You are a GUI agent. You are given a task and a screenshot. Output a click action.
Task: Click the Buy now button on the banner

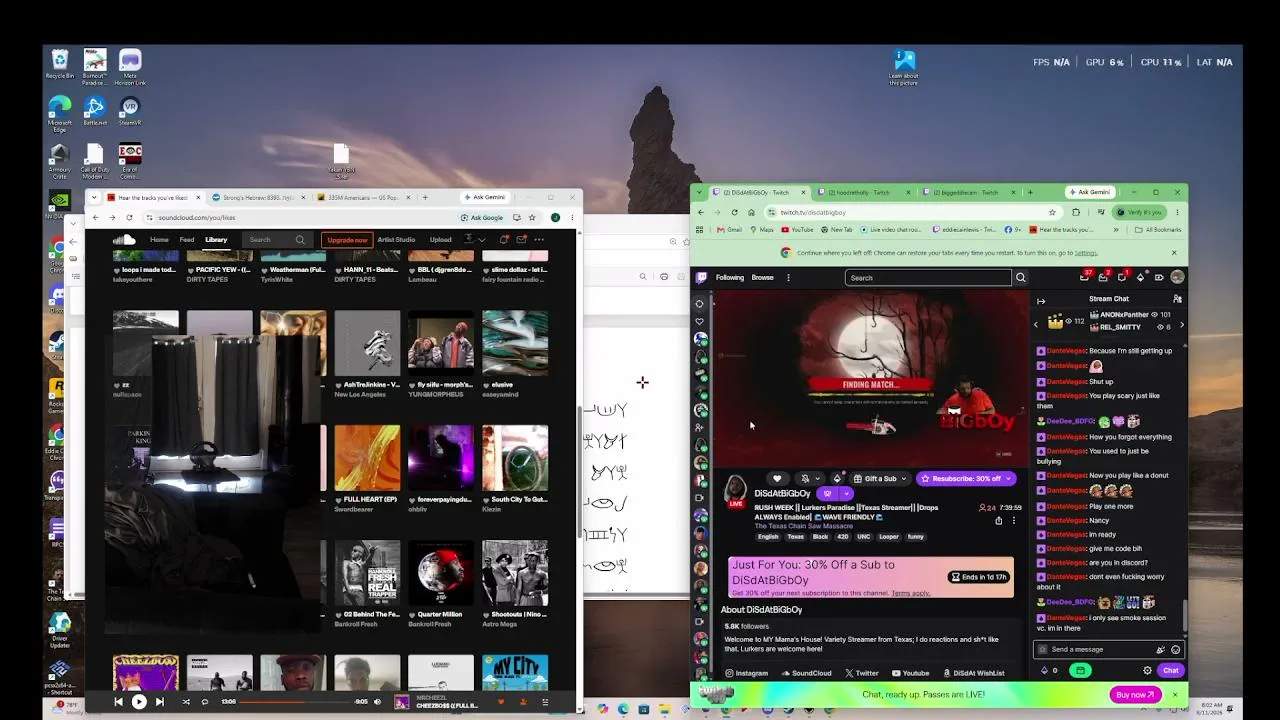1135,694
